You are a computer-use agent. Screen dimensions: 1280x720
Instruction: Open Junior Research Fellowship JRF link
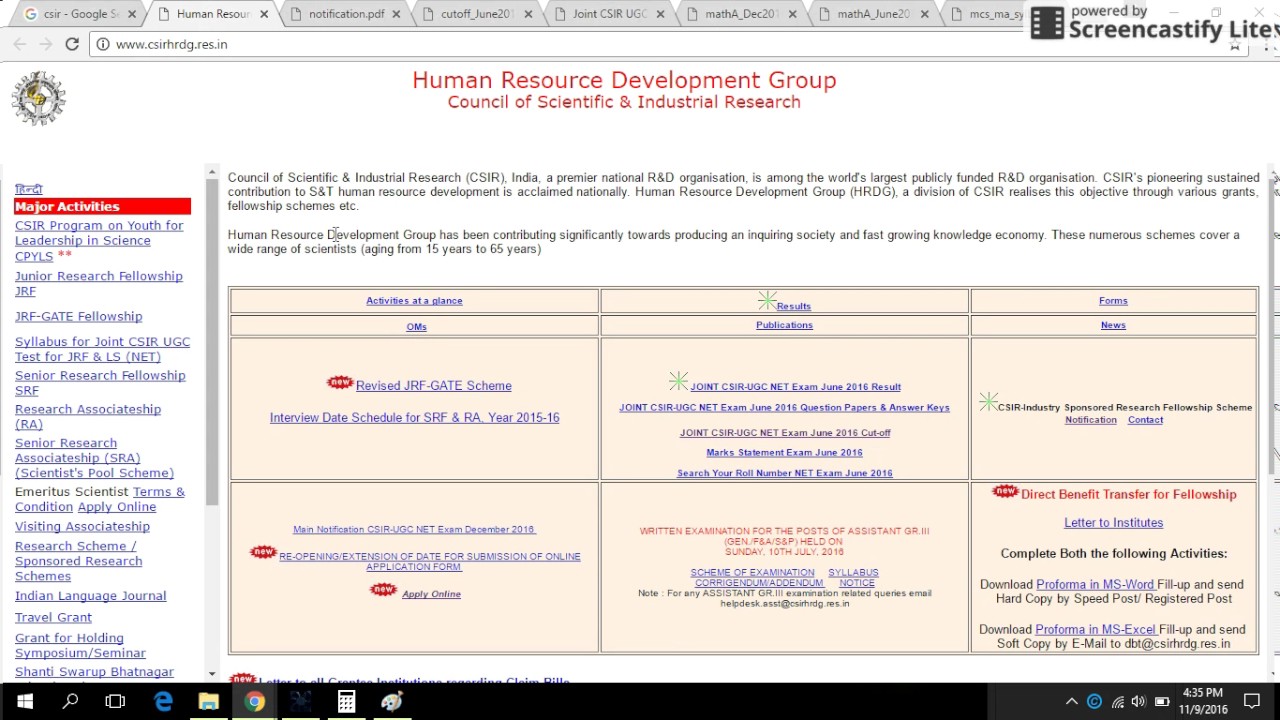click(98, 283)
